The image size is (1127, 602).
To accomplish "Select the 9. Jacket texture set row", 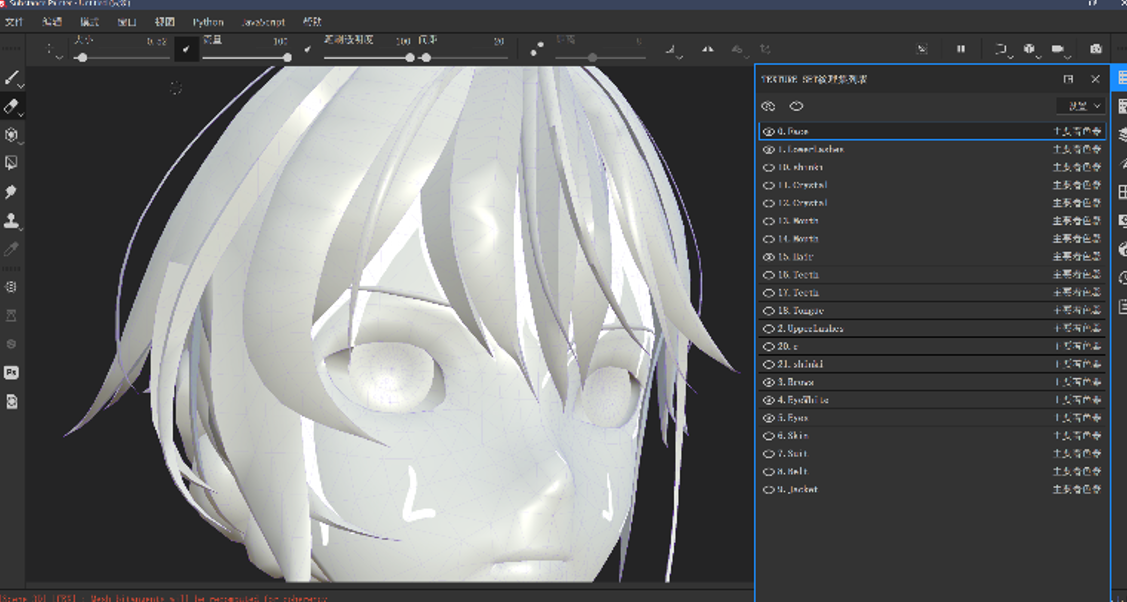I will pyautogui.click(x=798, y=490).
